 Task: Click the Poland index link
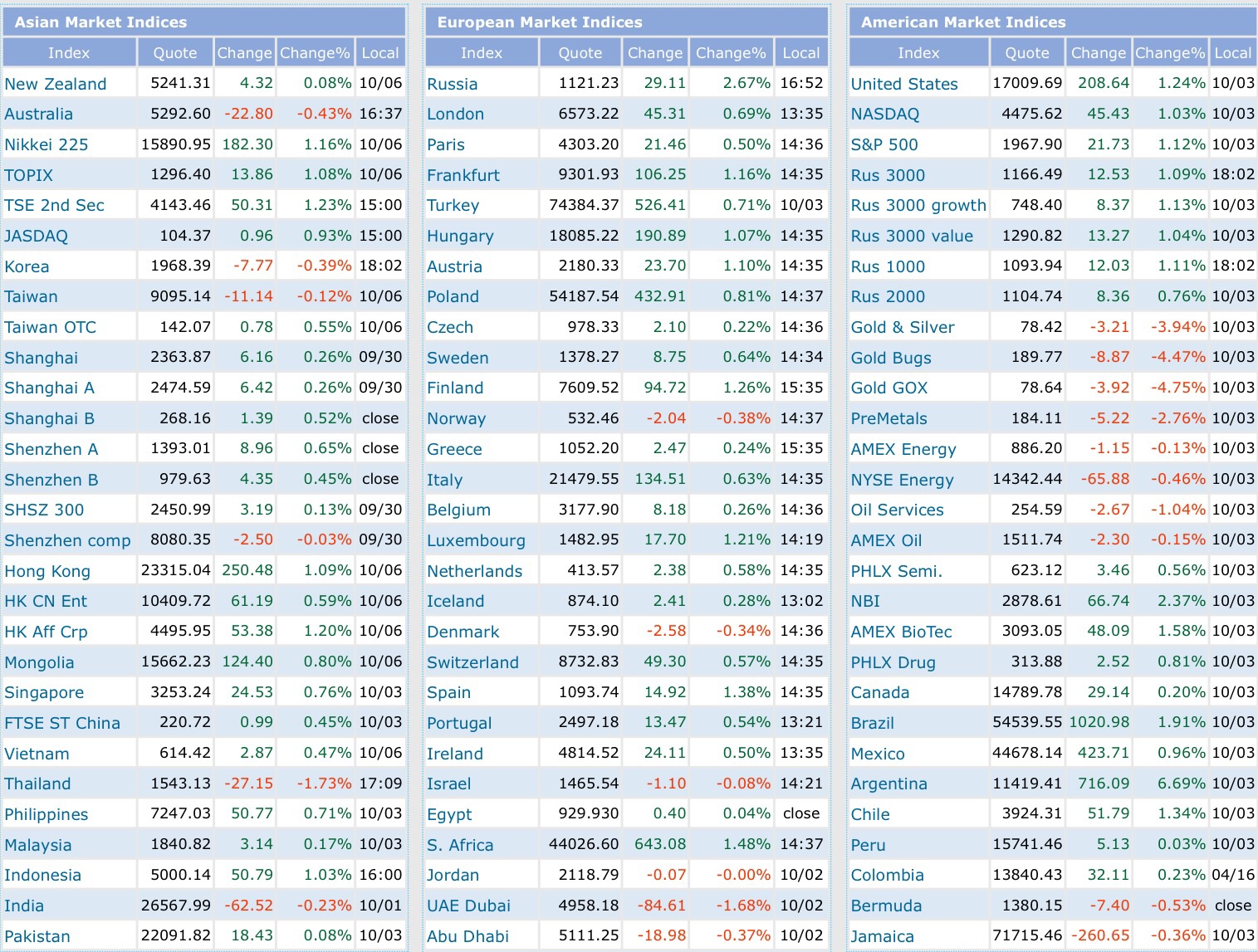click(x=453, y=297)
